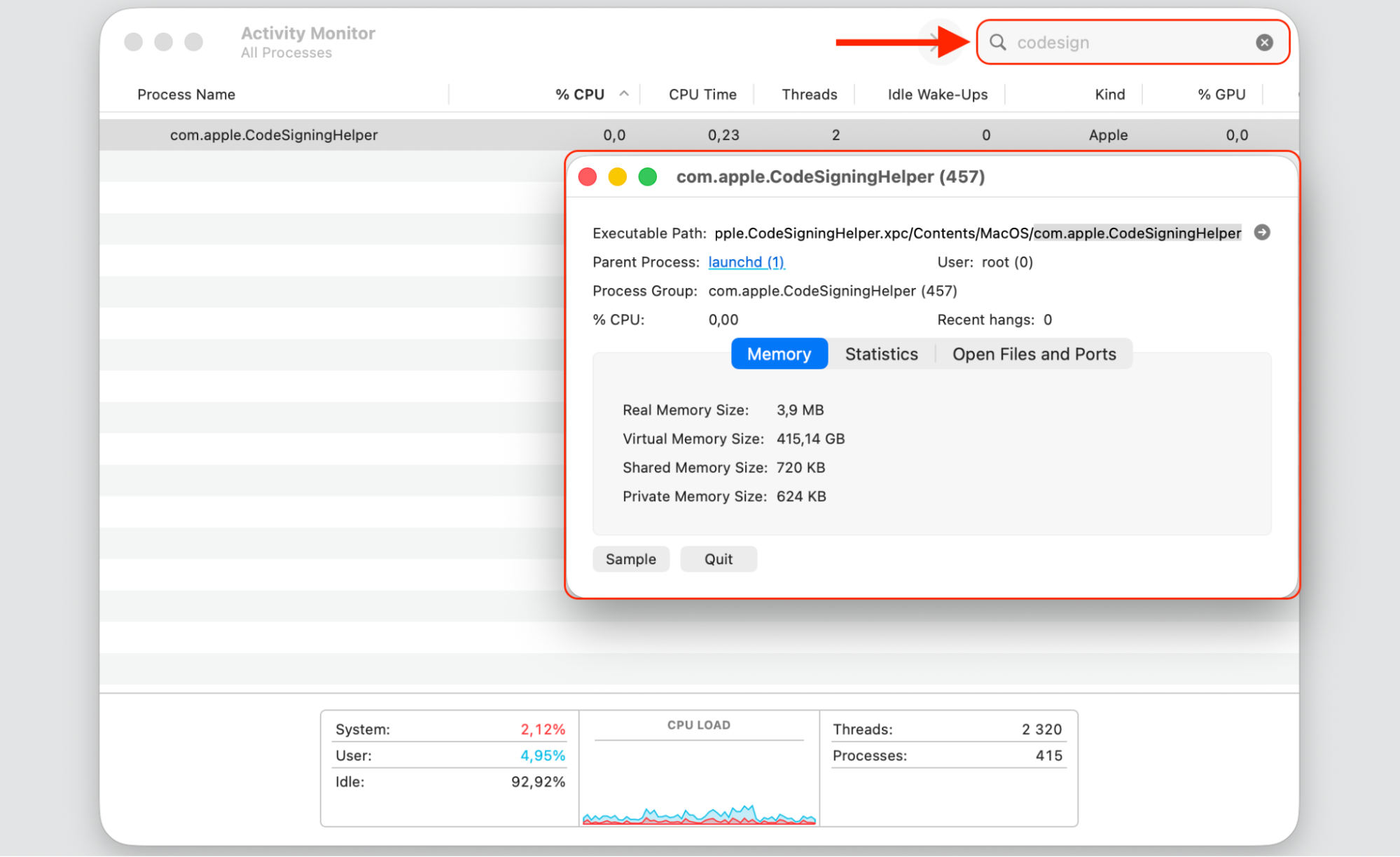Select the com.apple.CodeSigningHelper process row
The image size is (1400, 857).
point(699,135)
